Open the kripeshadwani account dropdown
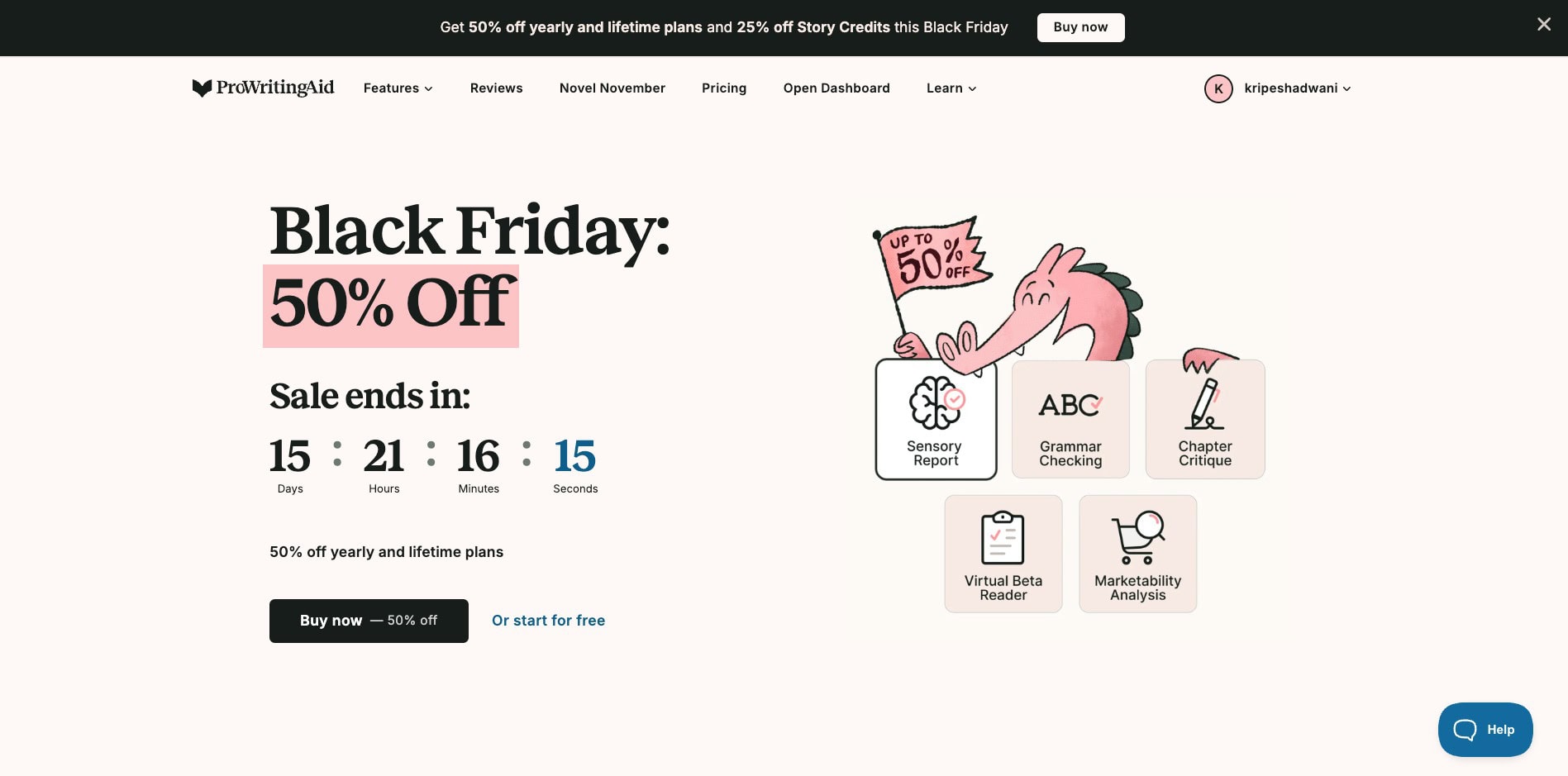This screenshot has height=776, width=1568. pos(1297,88)
